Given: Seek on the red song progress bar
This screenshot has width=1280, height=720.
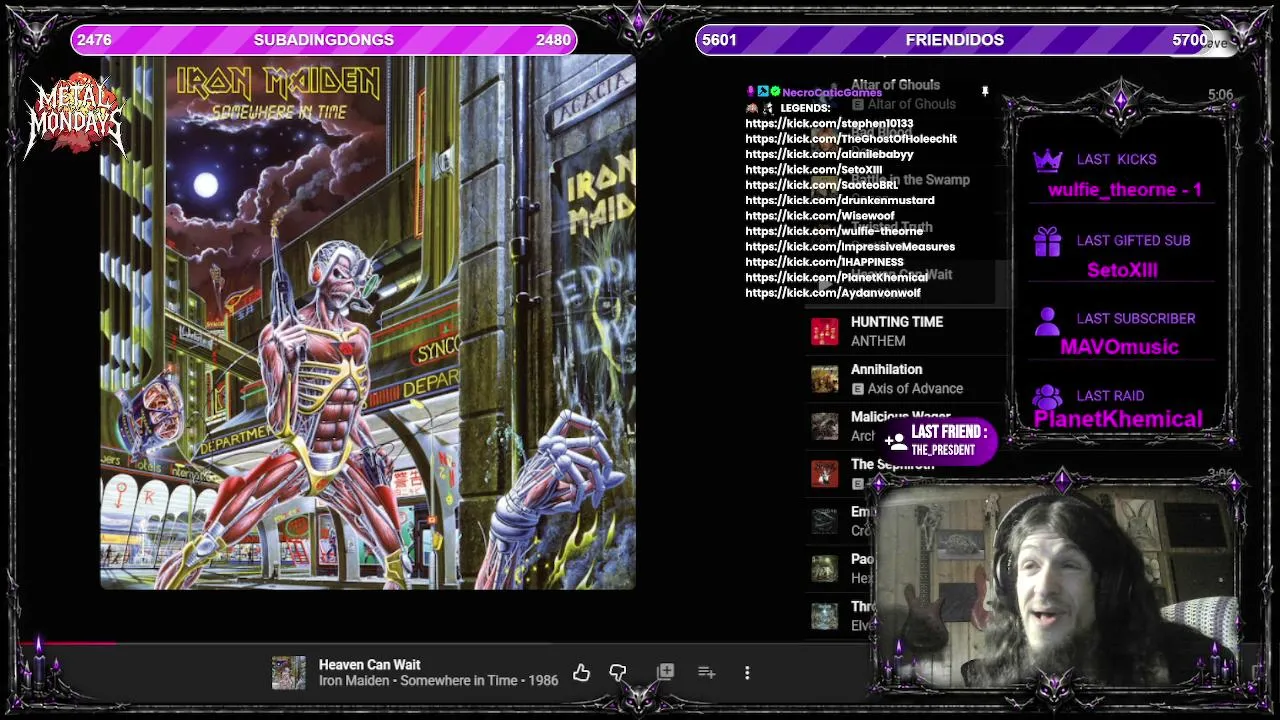Looking at the screenshot, I should pyautogui.click(x=68, y=643).
